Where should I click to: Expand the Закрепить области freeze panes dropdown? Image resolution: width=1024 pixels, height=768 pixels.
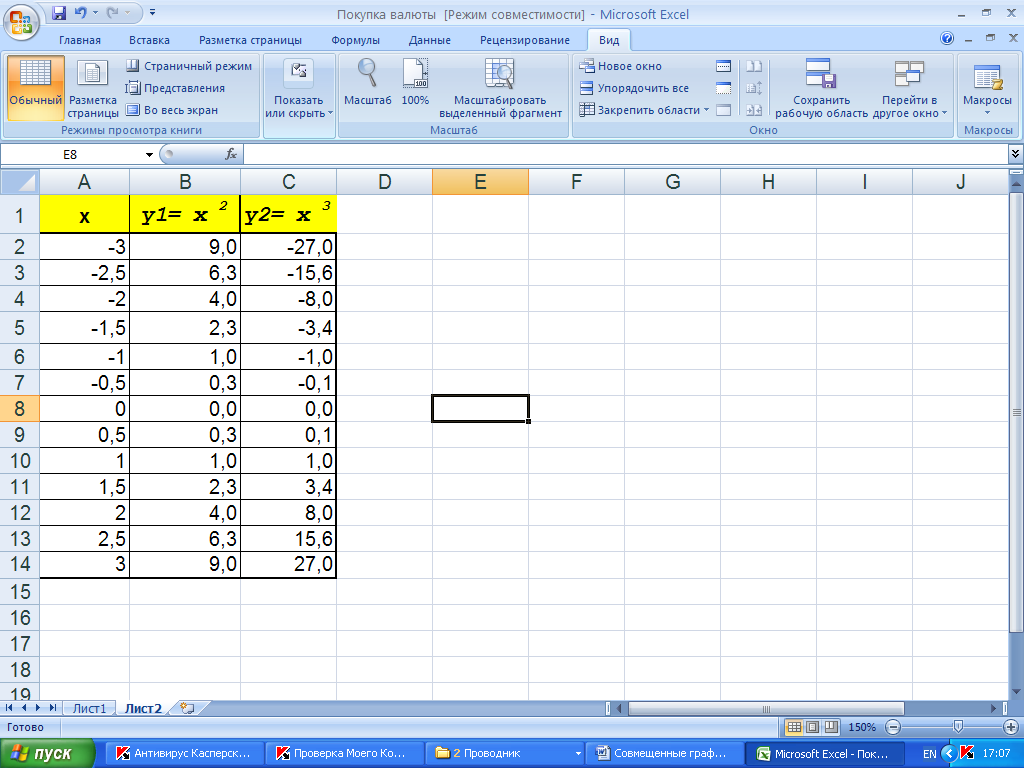coord(645,110)
